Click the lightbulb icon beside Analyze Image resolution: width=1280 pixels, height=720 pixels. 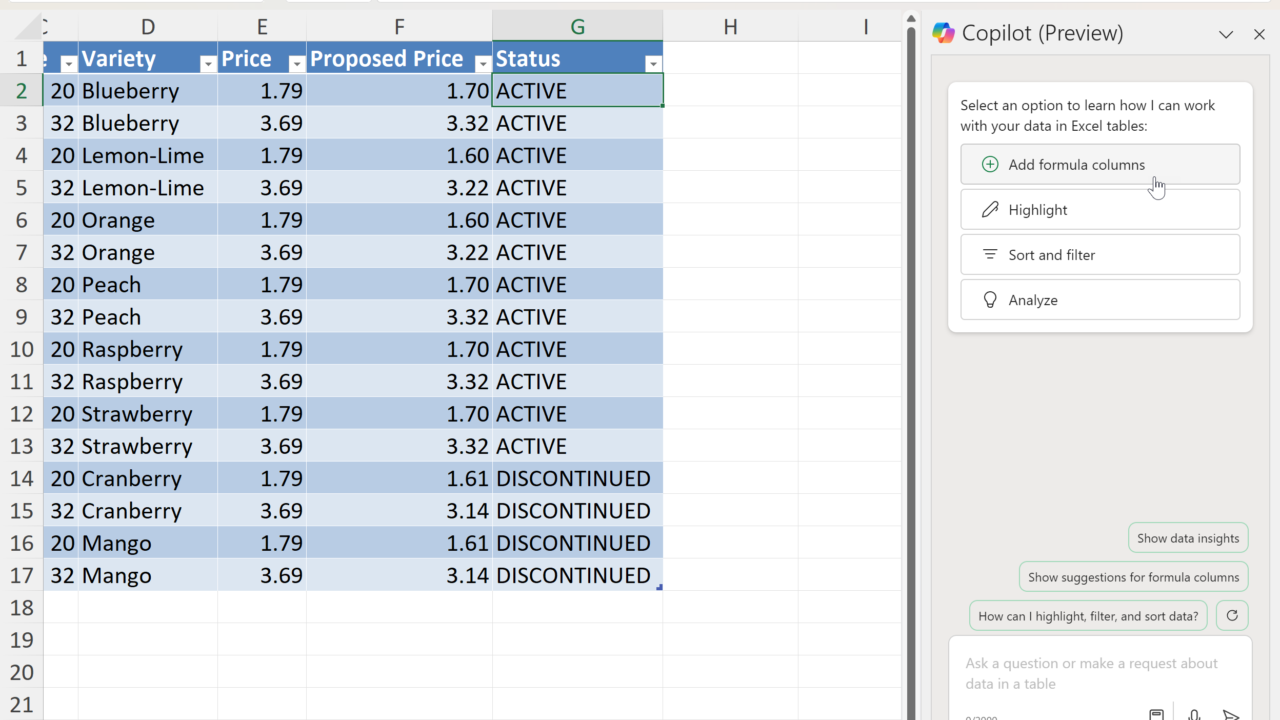point(990,300)
